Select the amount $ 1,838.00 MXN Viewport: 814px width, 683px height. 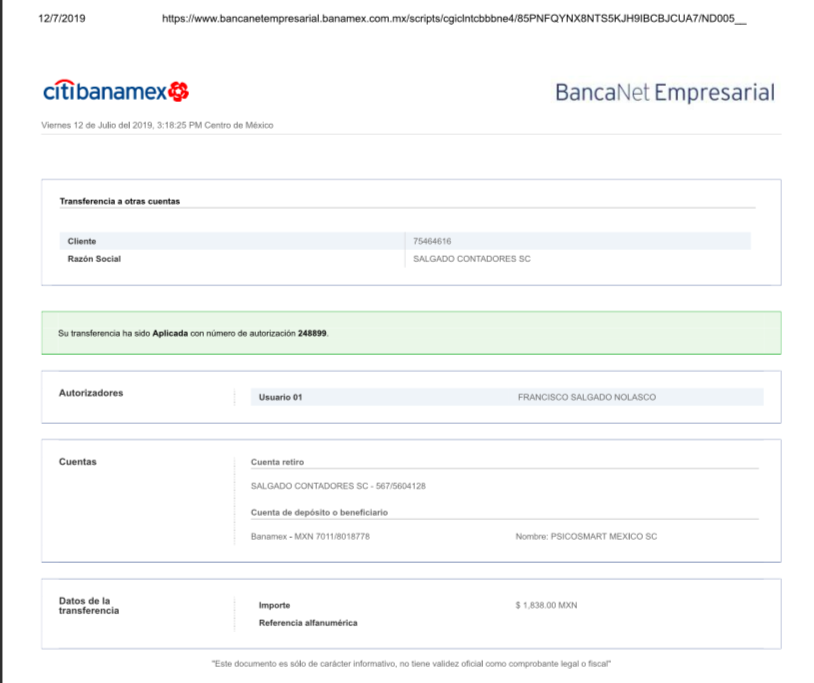pyautogui.click(x=546, y=605)
